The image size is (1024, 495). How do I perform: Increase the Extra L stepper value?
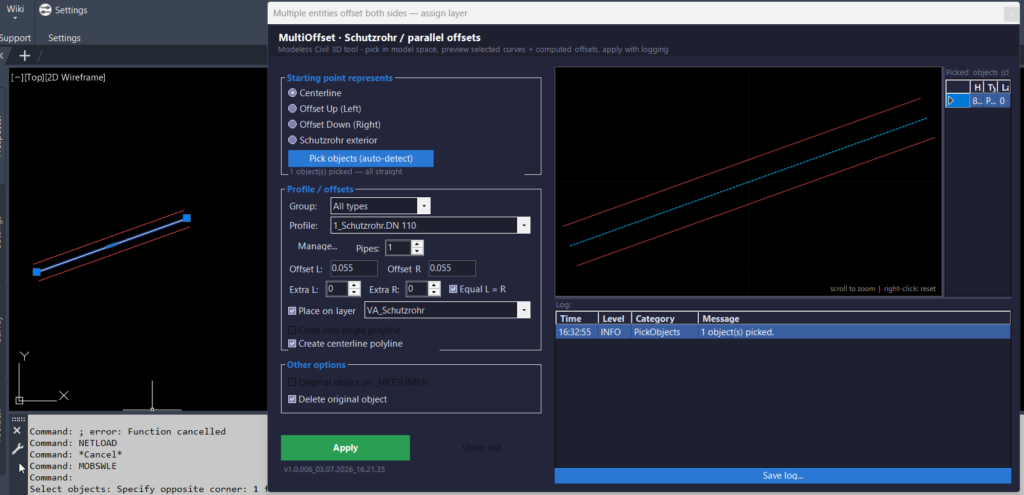pyautogui.click(x=355, y=285)
